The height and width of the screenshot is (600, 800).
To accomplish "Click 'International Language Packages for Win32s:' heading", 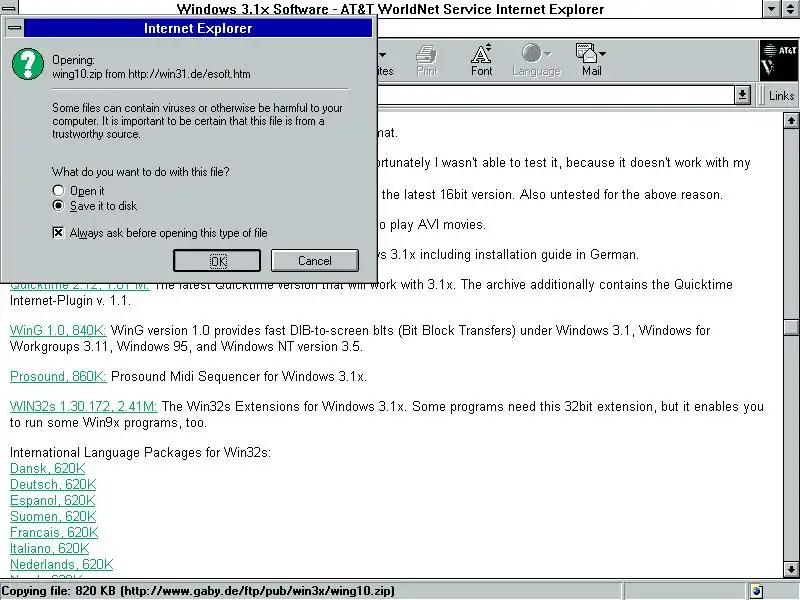I will (x=140, y=452).
